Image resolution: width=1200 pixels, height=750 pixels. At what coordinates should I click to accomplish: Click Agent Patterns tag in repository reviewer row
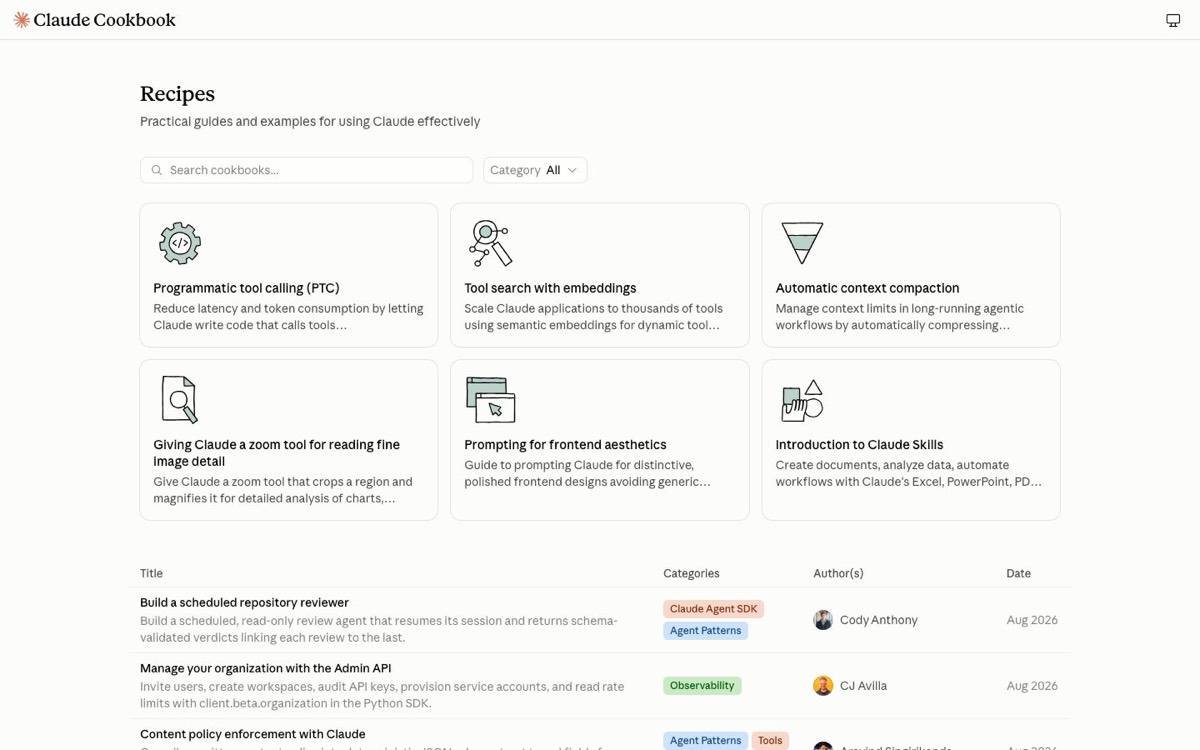pos(705,631)
